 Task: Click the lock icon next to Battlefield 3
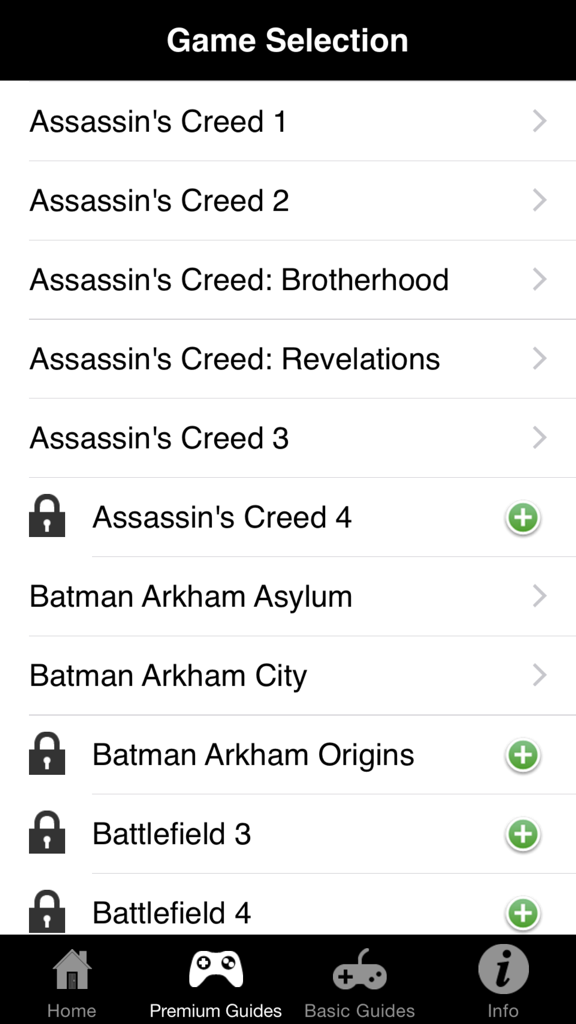[47, 834]
